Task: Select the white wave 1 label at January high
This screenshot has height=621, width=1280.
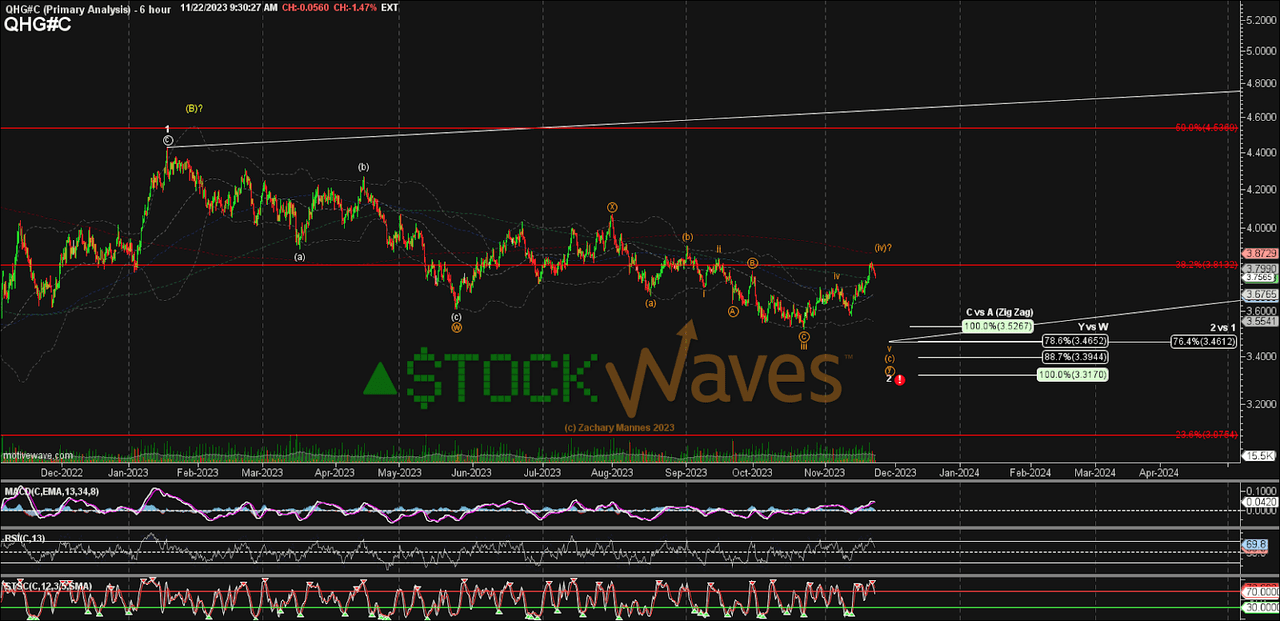Action: point(168,129)
